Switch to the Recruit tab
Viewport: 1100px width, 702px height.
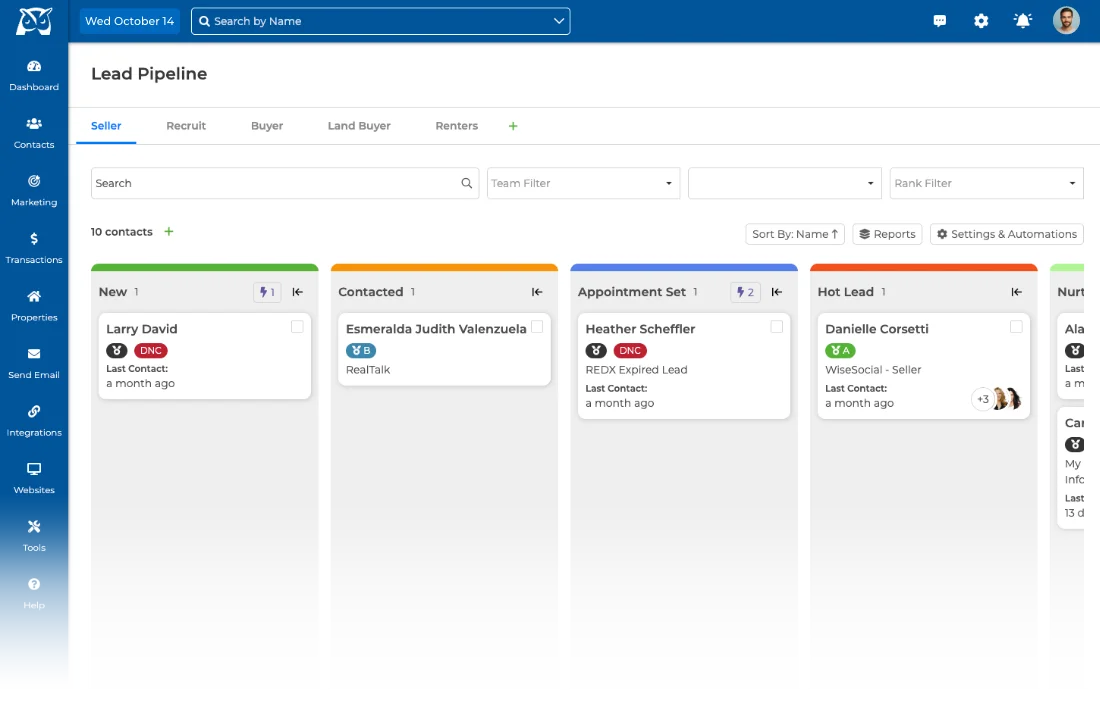186,126
